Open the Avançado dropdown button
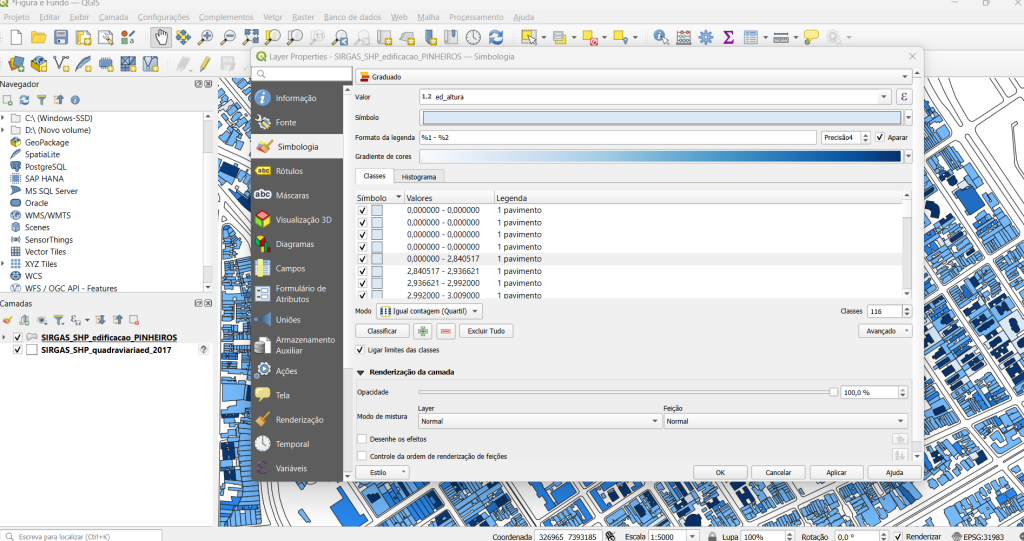The width and height of the screenshot is (1024, 541). tap(884, 331)
